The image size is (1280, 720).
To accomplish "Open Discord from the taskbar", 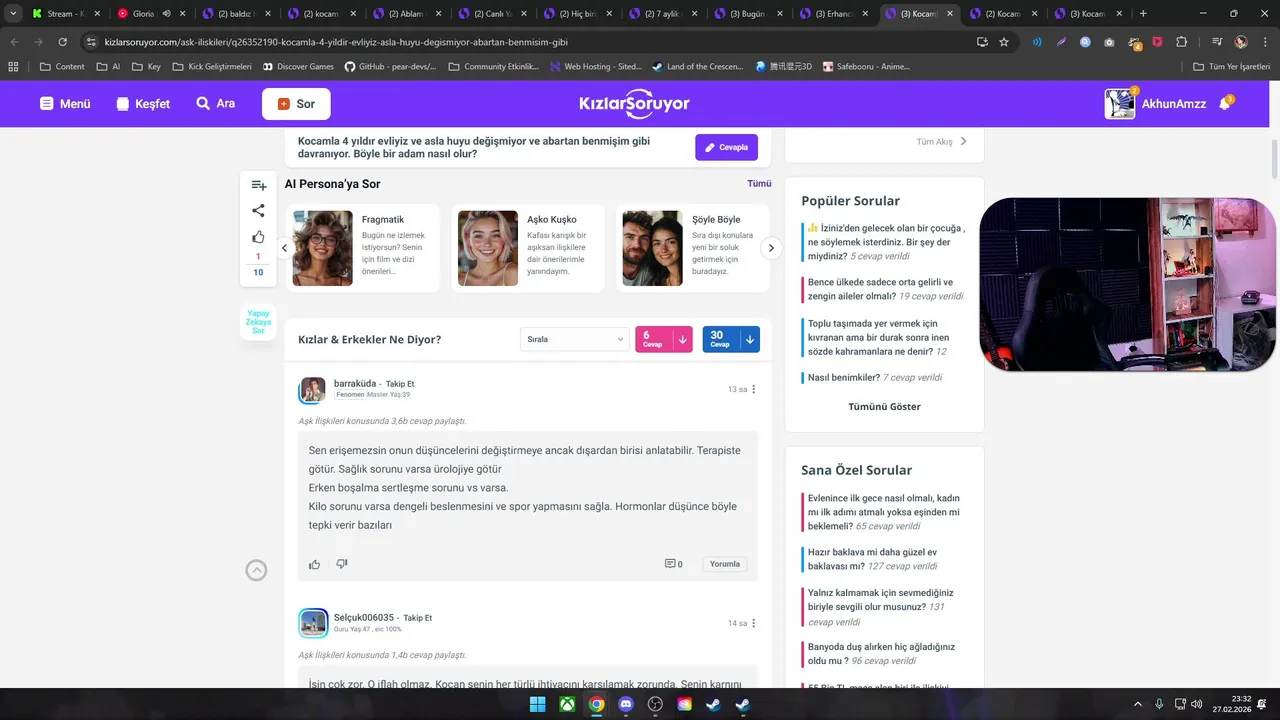I will pyautogui.click(x=626, y=703).
